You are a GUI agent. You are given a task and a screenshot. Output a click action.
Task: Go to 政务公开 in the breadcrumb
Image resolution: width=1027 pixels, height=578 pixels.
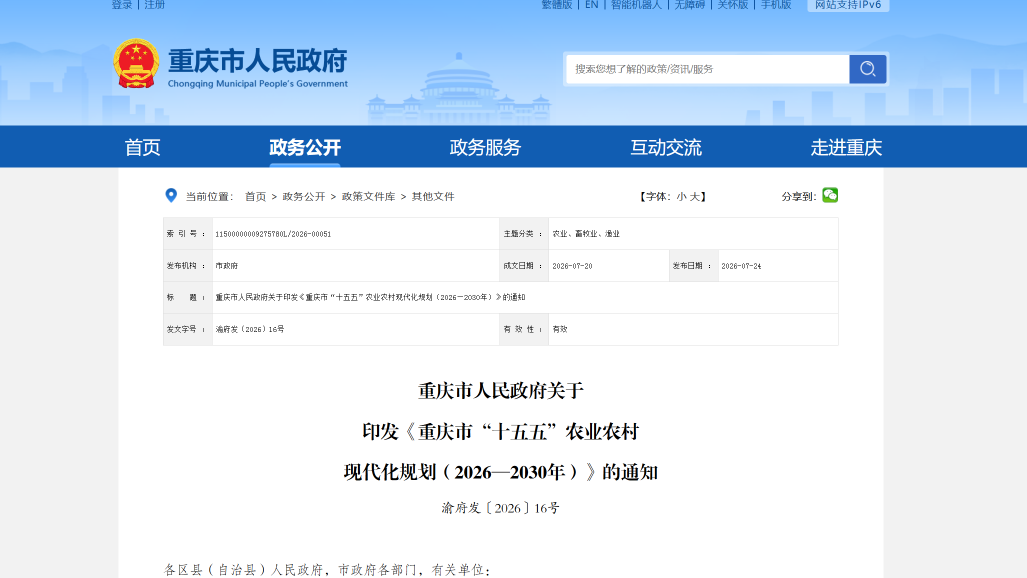tap(304, 197)
